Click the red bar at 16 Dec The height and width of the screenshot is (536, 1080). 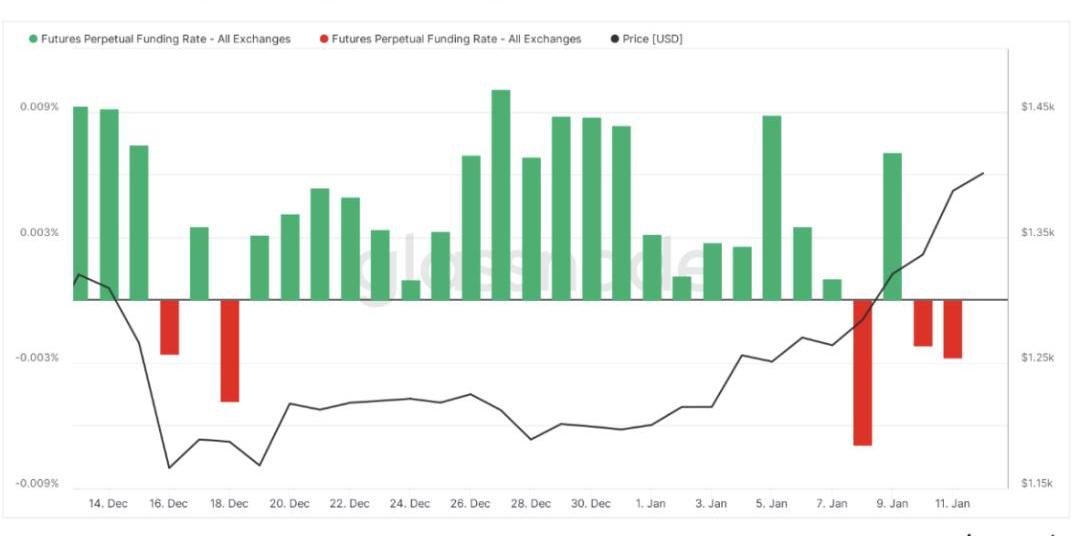169,327
